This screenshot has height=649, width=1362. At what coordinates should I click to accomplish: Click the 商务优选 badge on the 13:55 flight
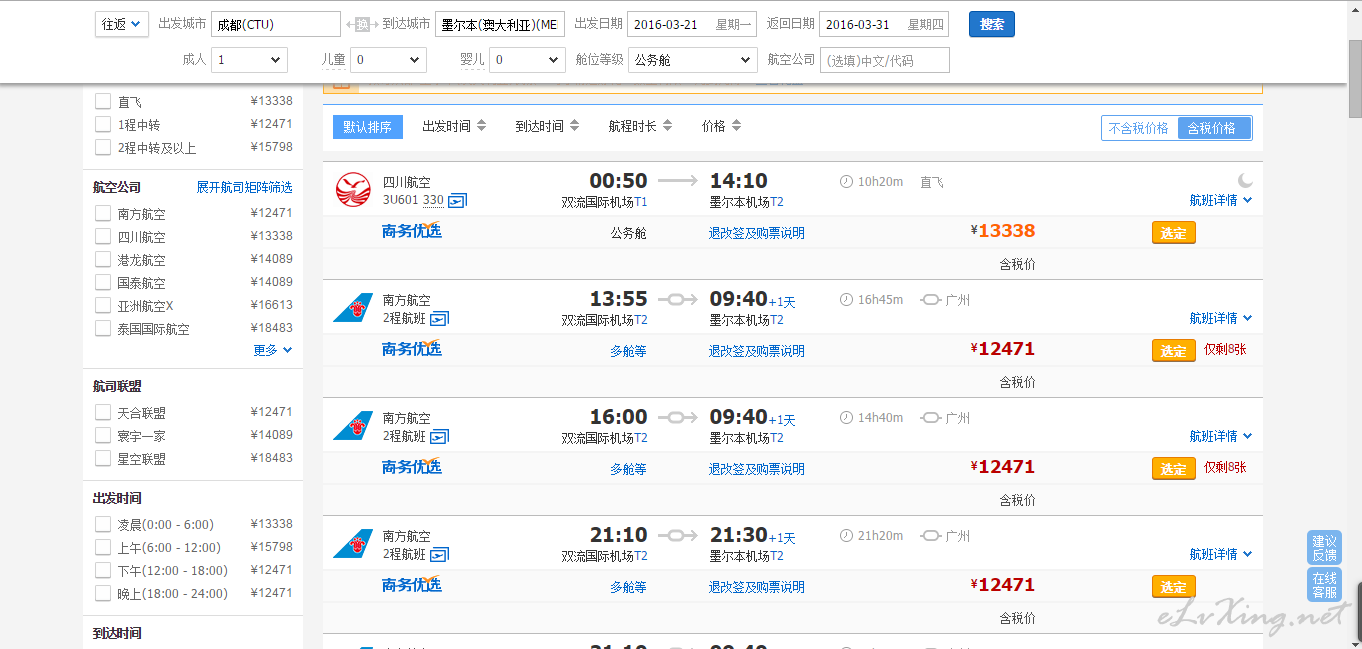click(412, 349)
